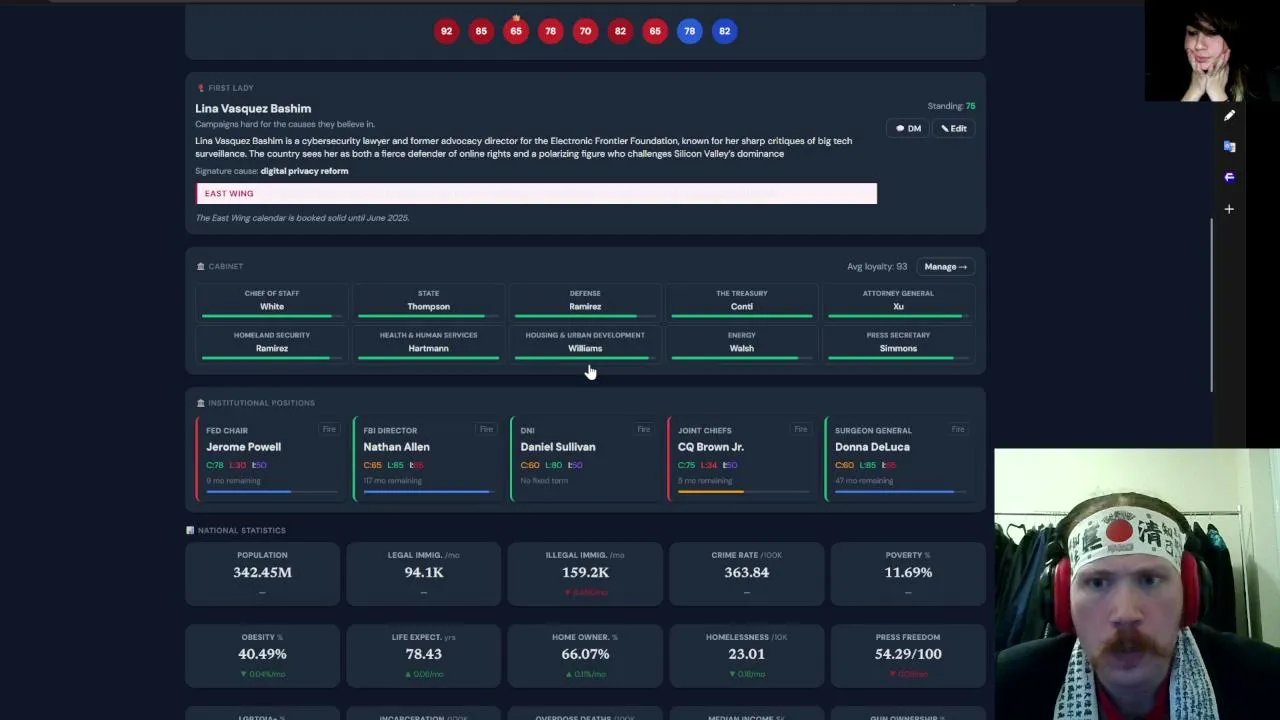The height and width of the screenshot is (720, 1280).
Task: Click the East Wing calendar note
Action: (302, 218)
